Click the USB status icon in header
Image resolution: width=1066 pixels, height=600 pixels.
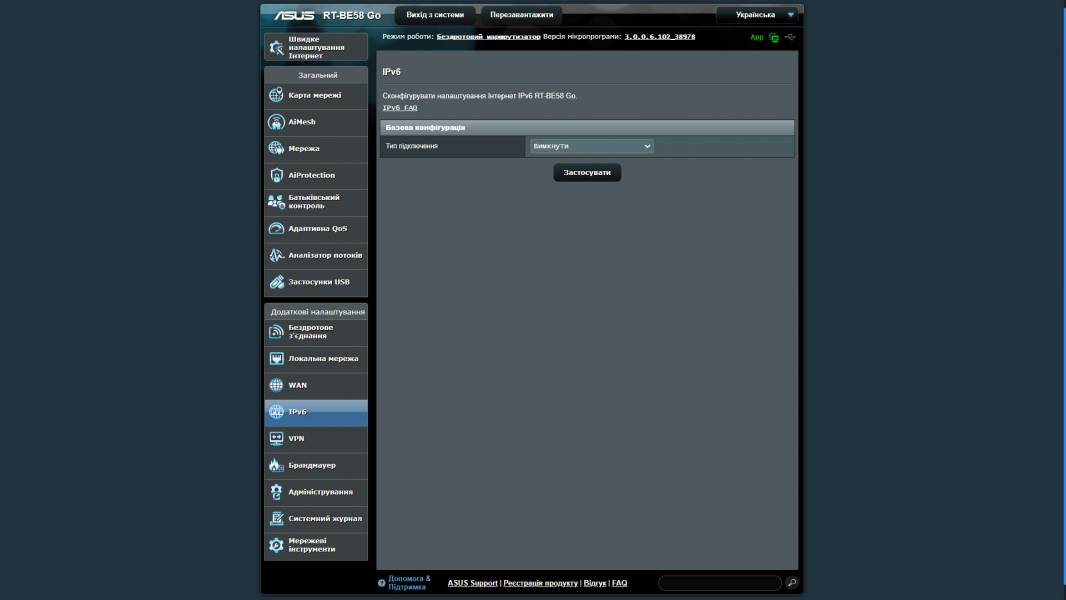click(791, 37)
